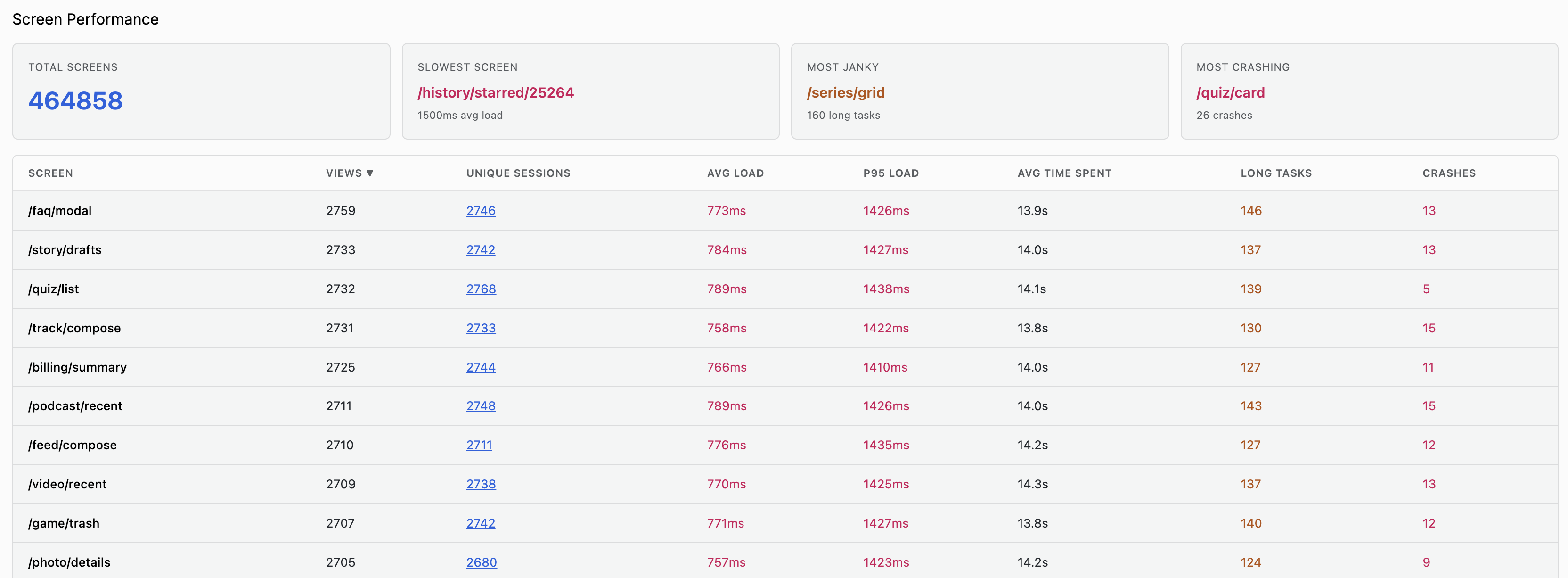The width and height of the screenshot is (1568, 578).
Task: Open the 2738 sessions link for /video/recent
Action: pos(481,484)
